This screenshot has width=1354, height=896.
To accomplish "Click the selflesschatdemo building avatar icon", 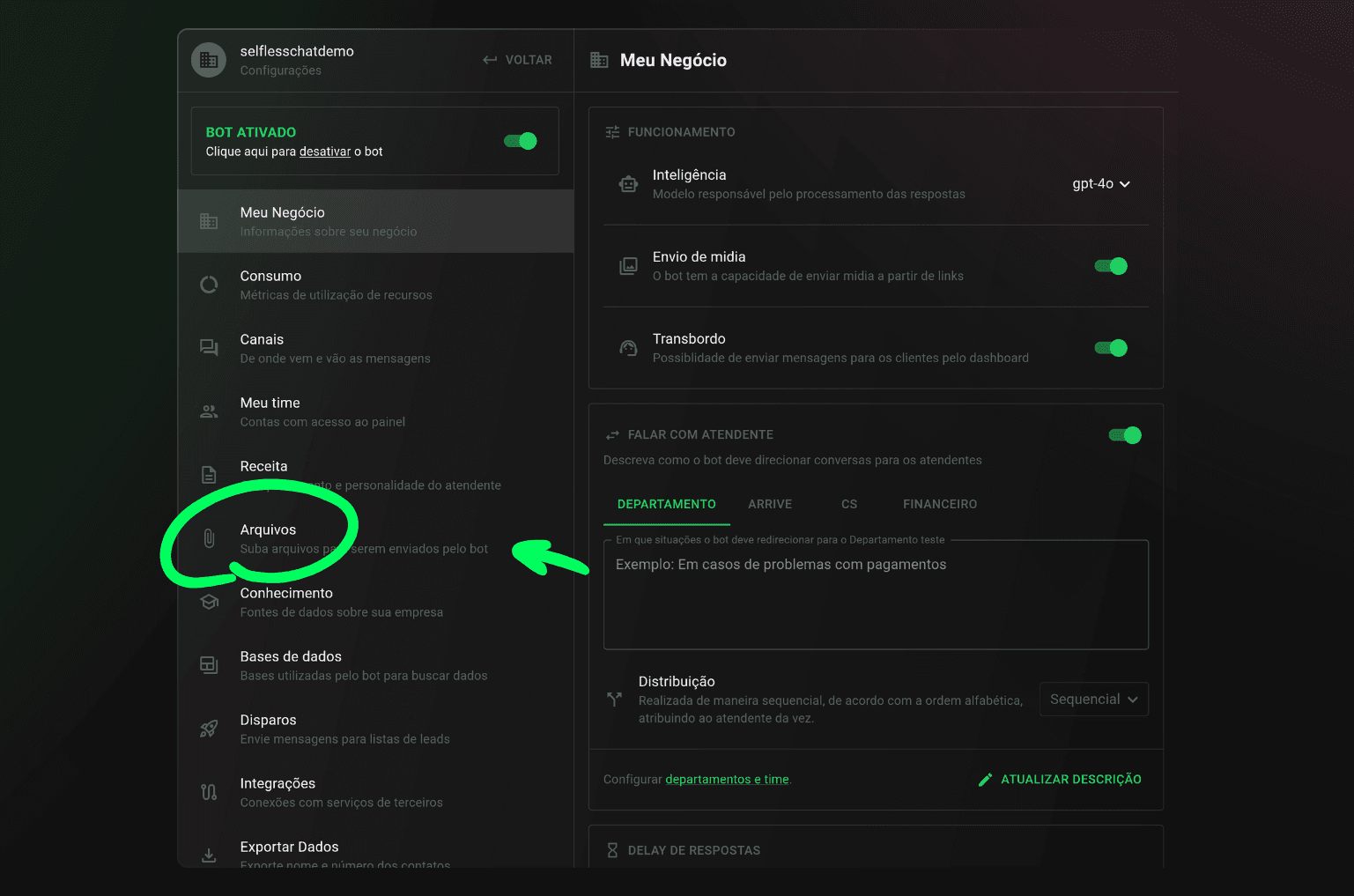I will click(x=209, y=60).
